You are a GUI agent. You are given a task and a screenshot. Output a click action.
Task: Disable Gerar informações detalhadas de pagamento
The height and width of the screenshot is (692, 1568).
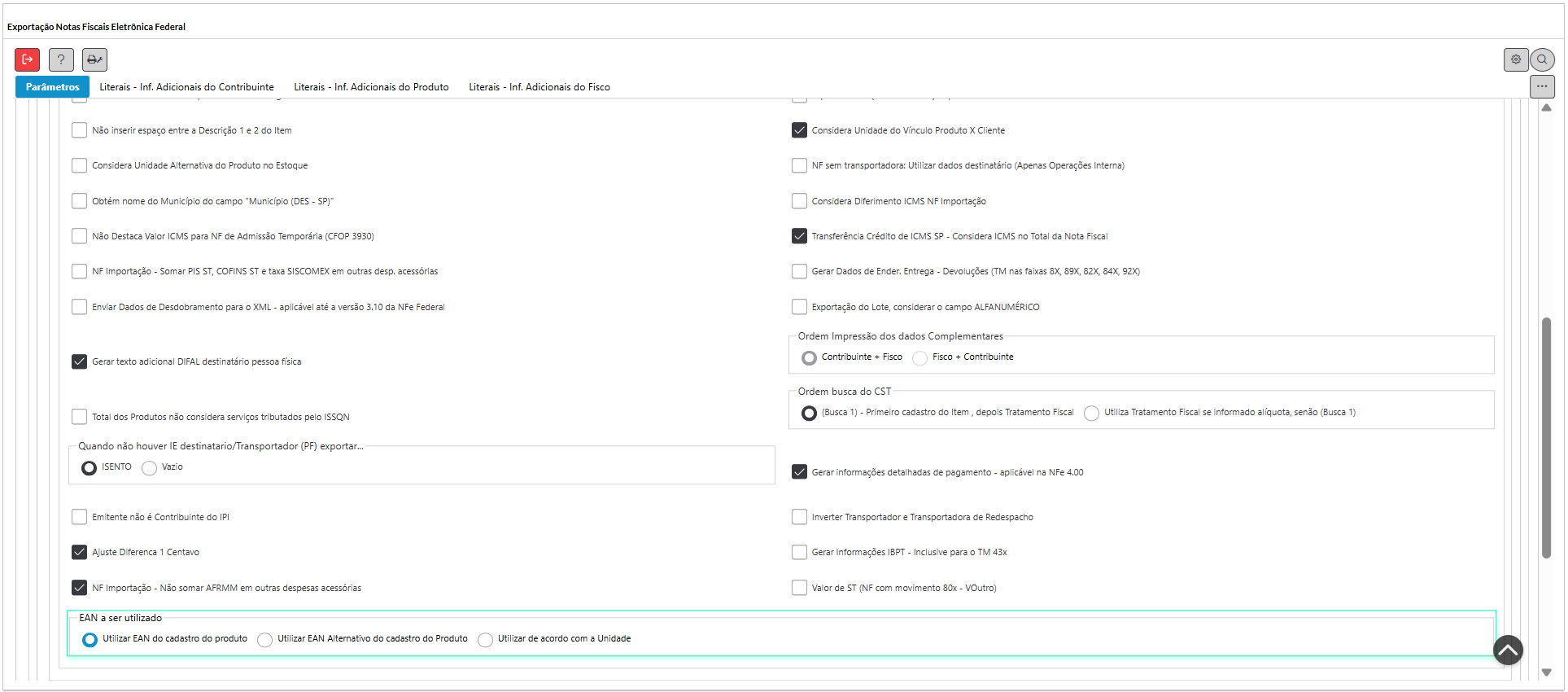(799, 472)
